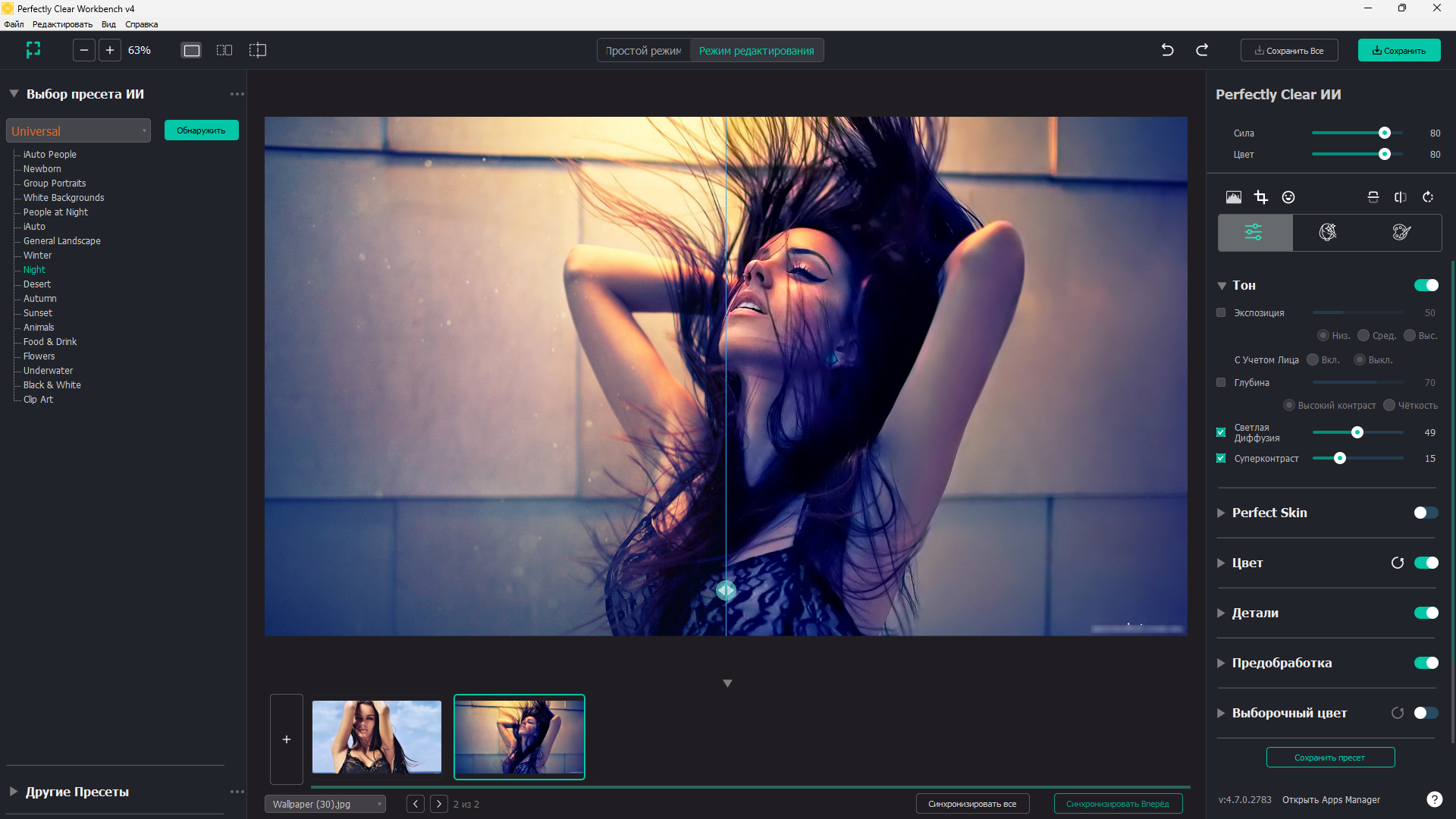Screen dimensions: 1456x819
Task: Open the face detection smiley icon
Action: pyautogui.click(x=1288, y=197)
